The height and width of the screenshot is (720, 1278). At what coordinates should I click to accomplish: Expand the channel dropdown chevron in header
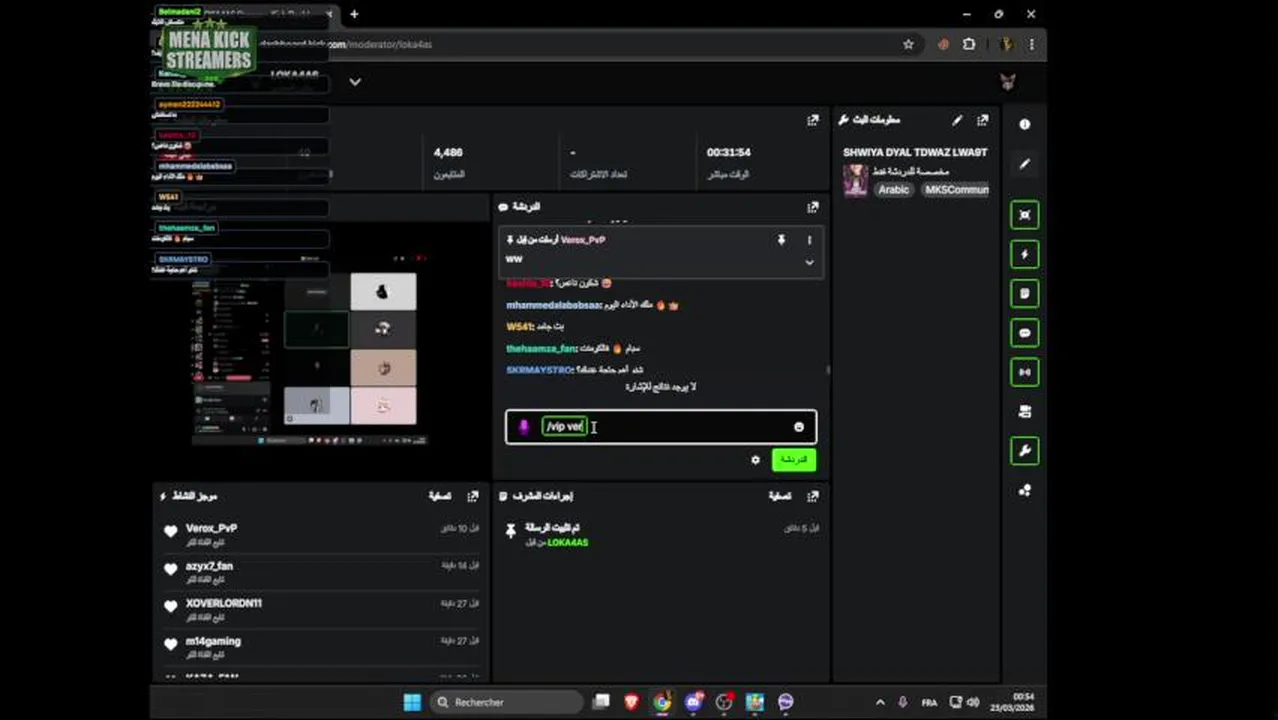click(x=354, y=82)
